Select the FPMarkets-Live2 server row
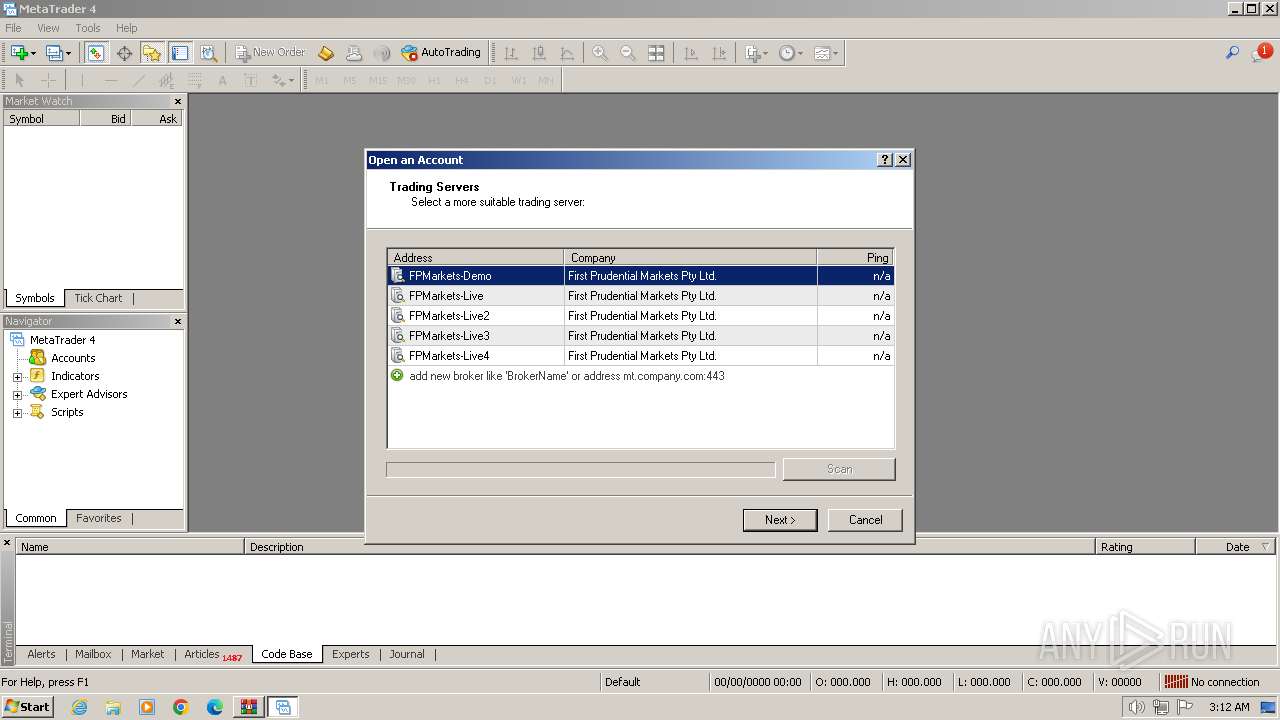Image resolution: width=1280 pixels, height=720 pixels. (640, 316)
